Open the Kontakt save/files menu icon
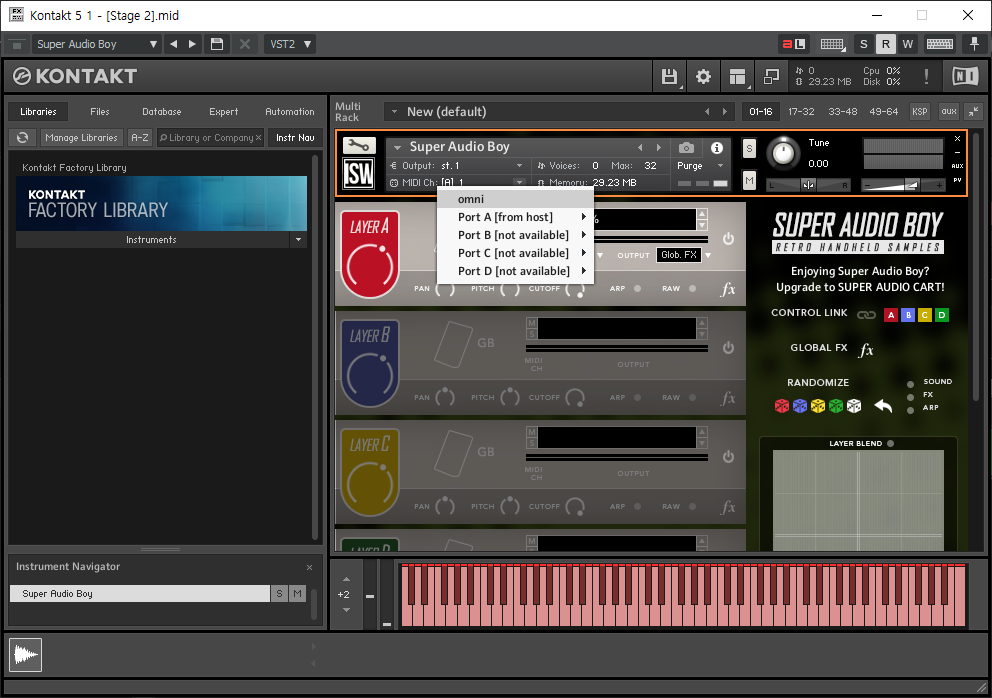 [x=669, y=77]
